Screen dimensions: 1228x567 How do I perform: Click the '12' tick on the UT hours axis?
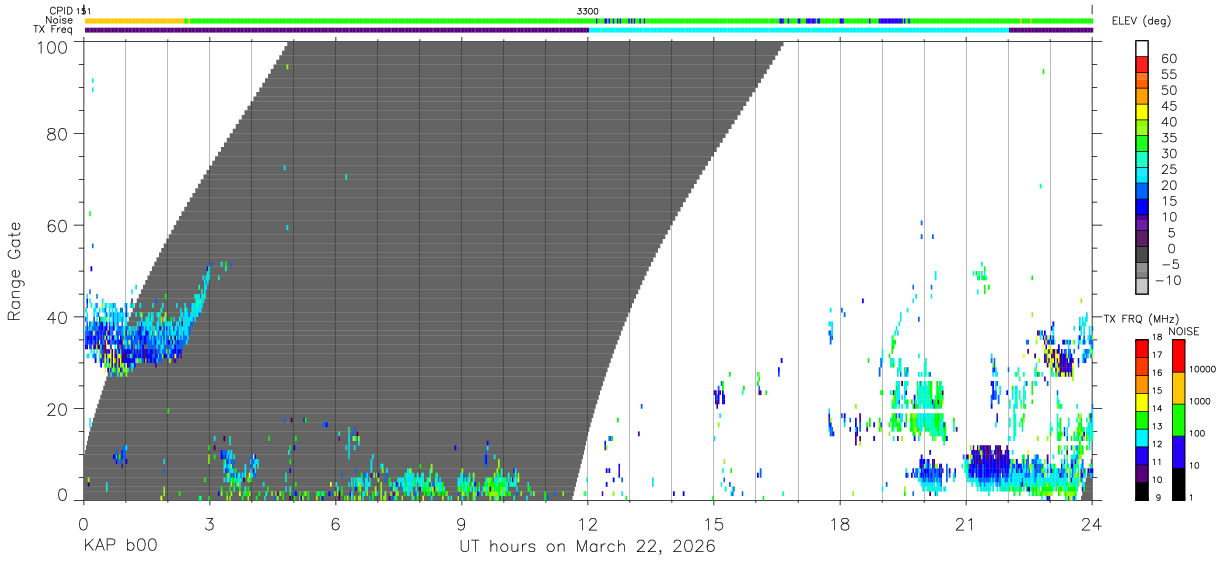point(587,522)
